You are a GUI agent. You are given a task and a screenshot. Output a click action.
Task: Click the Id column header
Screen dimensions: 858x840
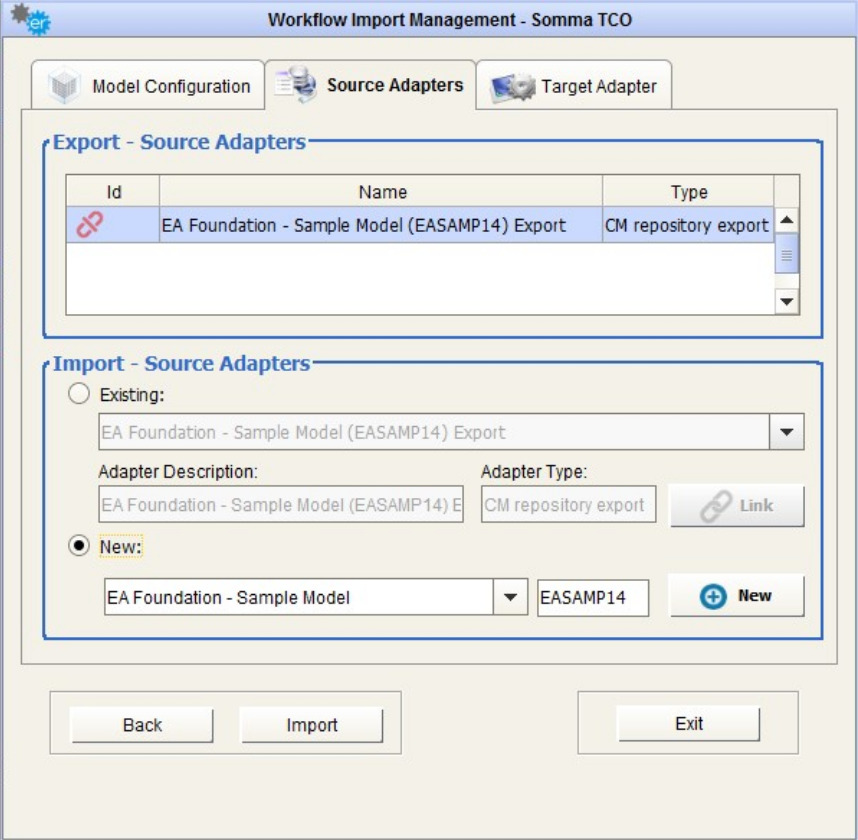point(113,192)
